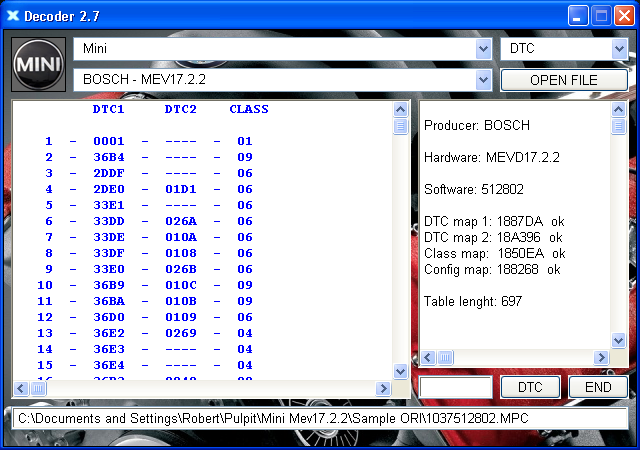Image resolution: width=640 pixels, height=450 pixels.
Task: Click info panel scroll left arrow
Action: (428, 358)
